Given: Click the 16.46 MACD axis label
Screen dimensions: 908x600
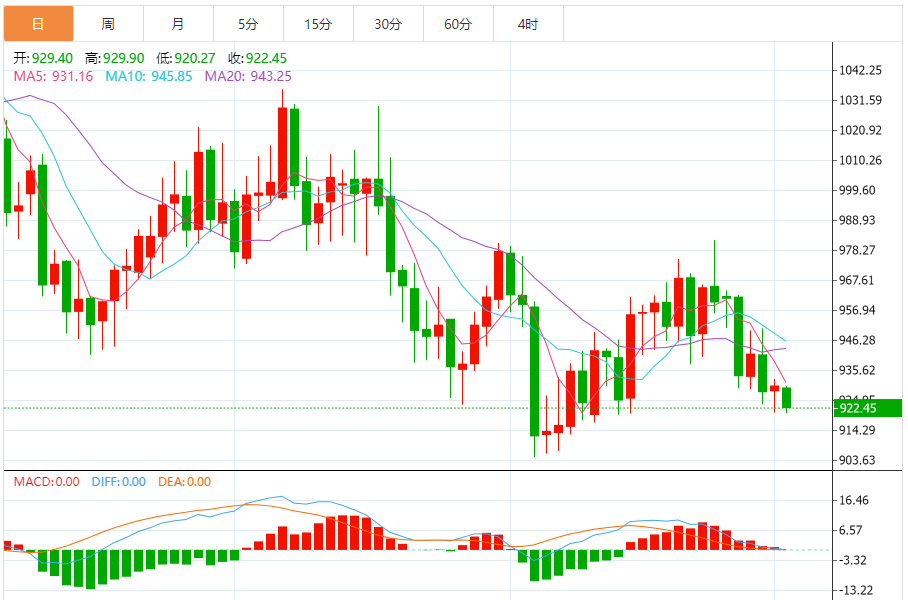Looking at the screenshot, I should [854, 500].
